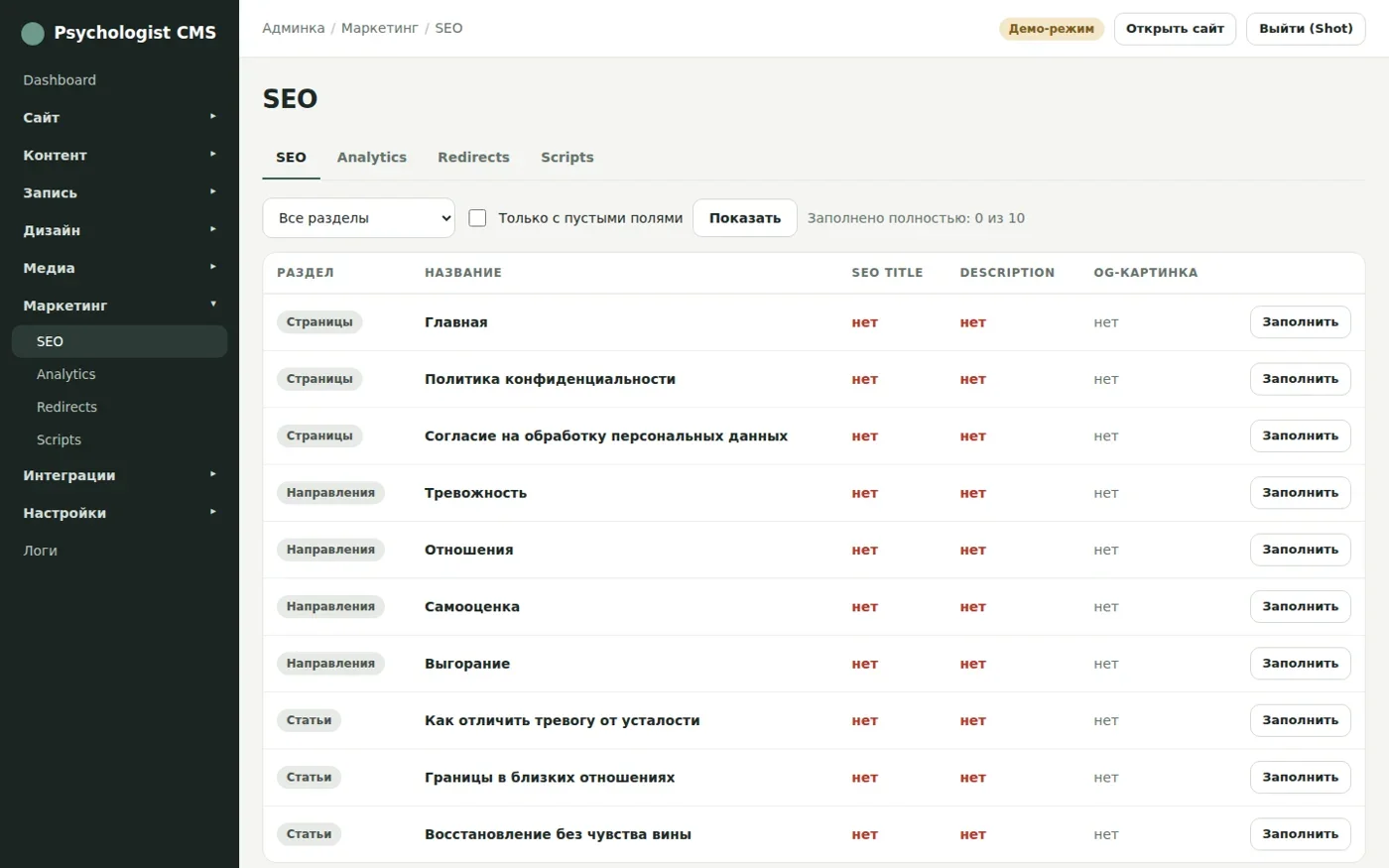Select Scripts in the Маркетинг submenu
Viewport: 1389px width, 868px height.
coord(119,439)
